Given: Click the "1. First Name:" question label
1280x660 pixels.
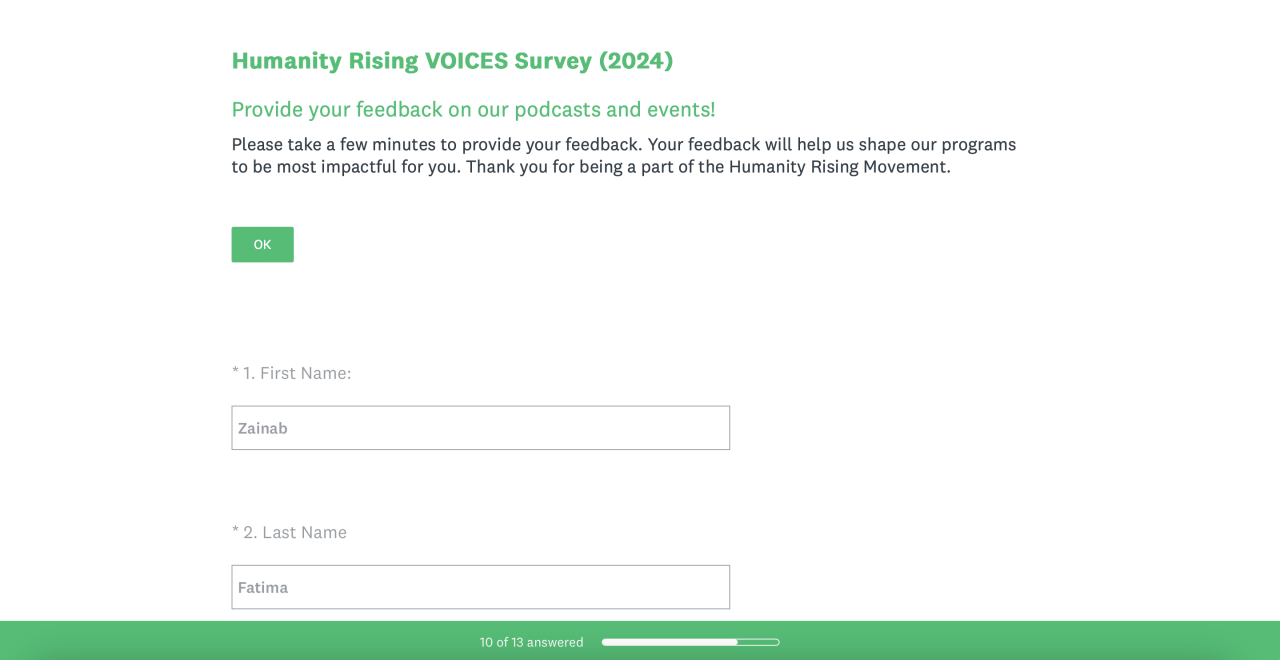Looking at the screenshot, I should pos(297,373).
